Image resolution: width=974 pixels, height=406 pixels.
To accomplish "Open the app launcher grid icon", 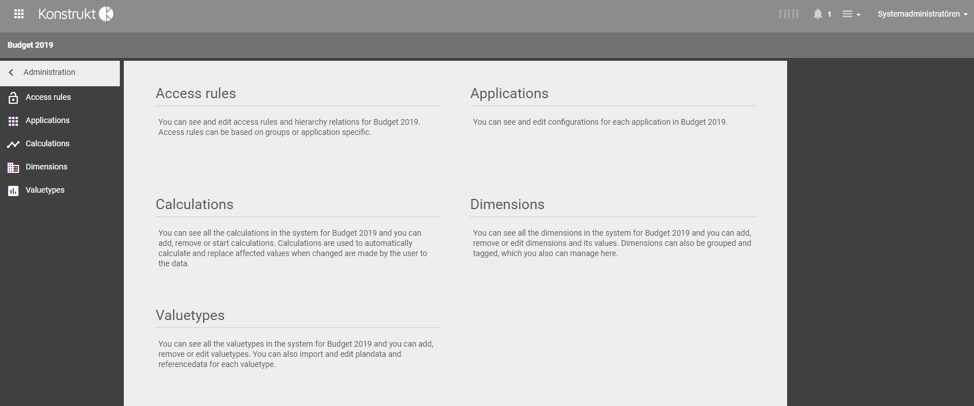I will coord(19,14).
